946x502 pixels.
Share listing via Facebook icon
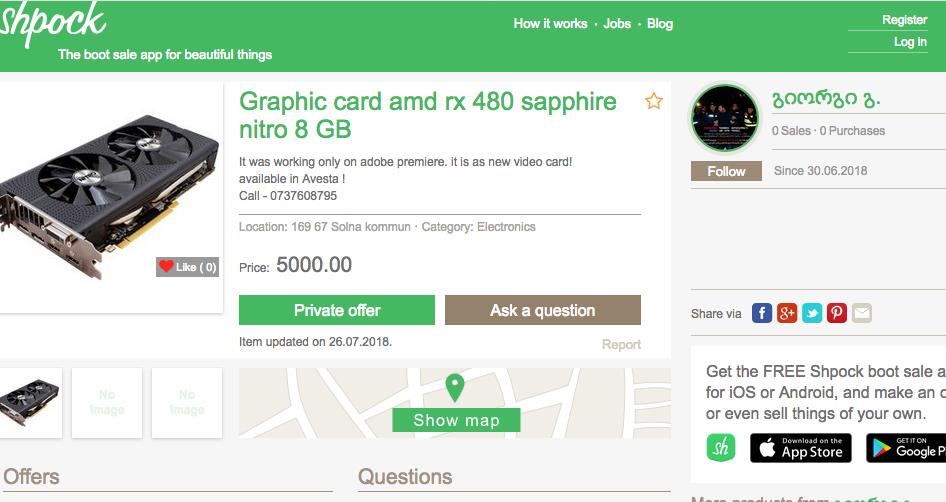[762, 313]
